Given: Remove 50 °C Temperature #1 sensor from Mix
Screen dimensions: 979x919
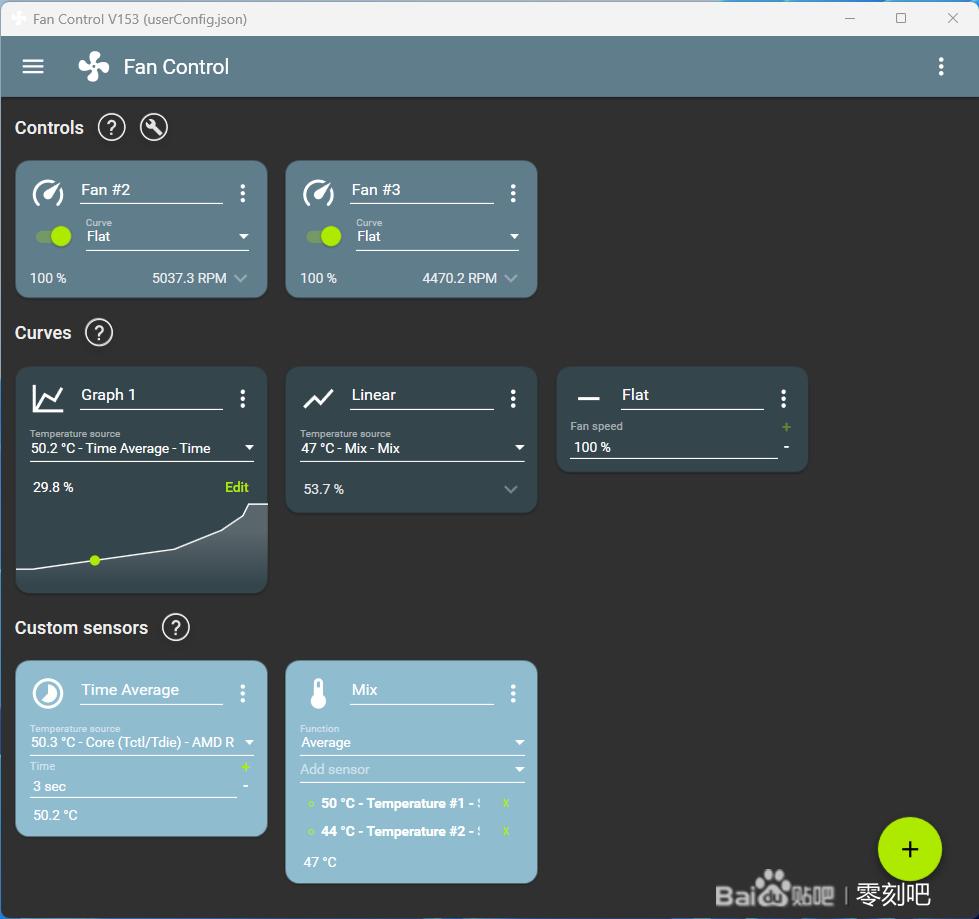Looking at the screenshot, I should pyautogui.click(x=506, y=803).
